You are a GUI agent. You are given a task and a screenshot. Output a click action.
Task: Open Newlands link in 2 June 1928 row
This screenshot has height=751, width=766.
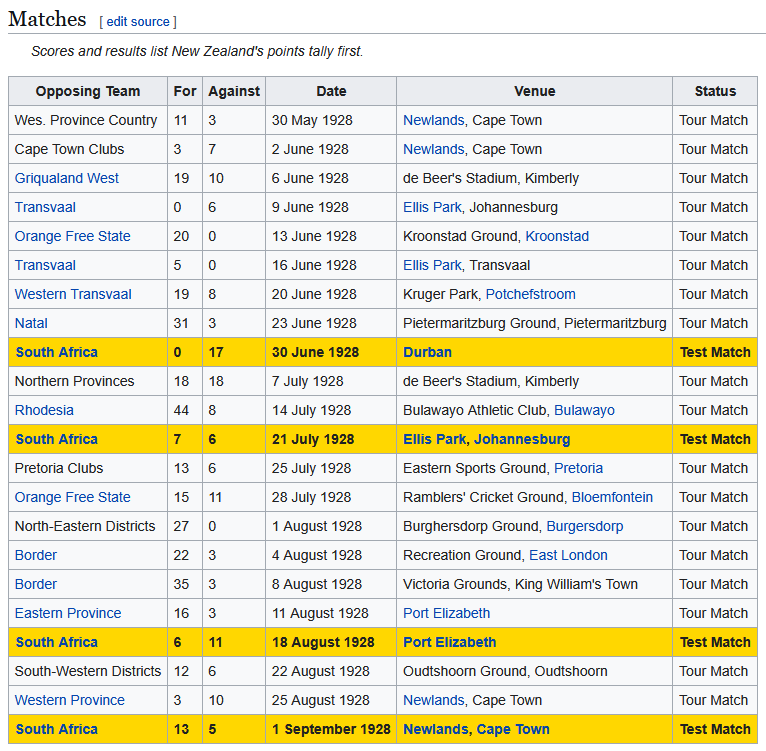[x=433, y=149]
